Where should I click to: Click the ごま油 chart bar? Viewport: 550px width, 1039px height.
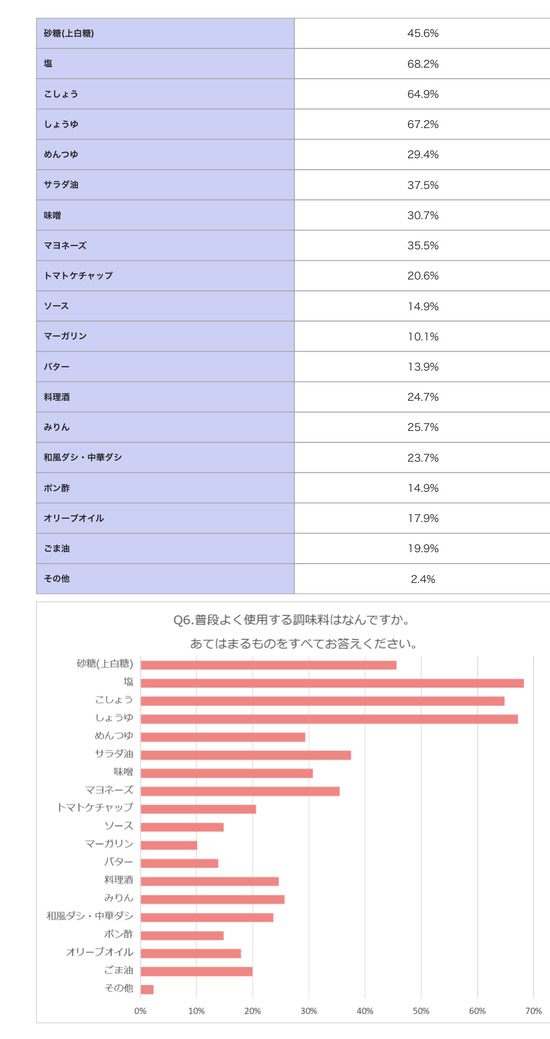click(196, 971)
